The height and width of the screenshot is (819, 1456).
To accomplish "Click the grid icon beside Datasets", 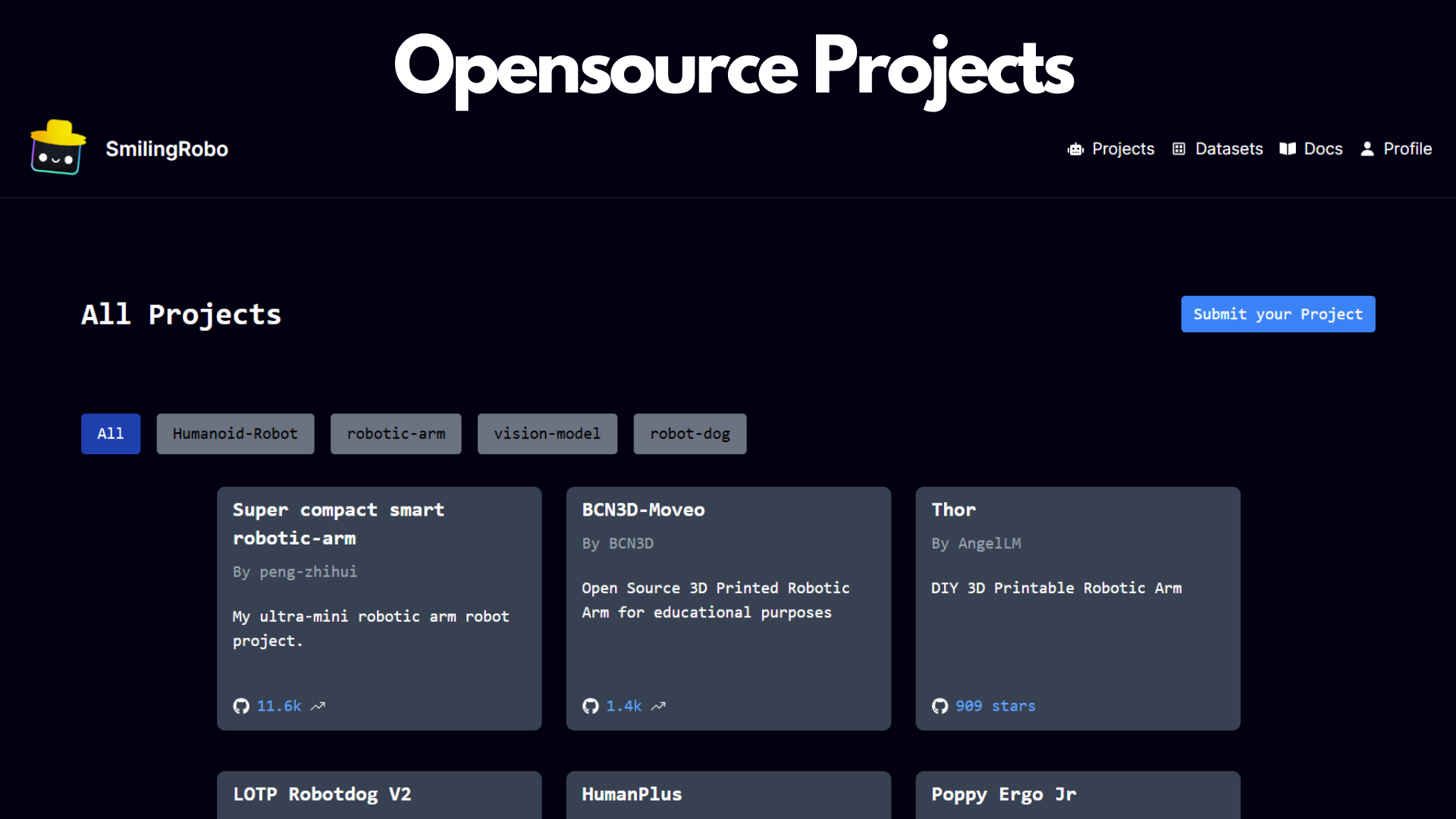I will pyautogui.click(x=1178, y=149).
